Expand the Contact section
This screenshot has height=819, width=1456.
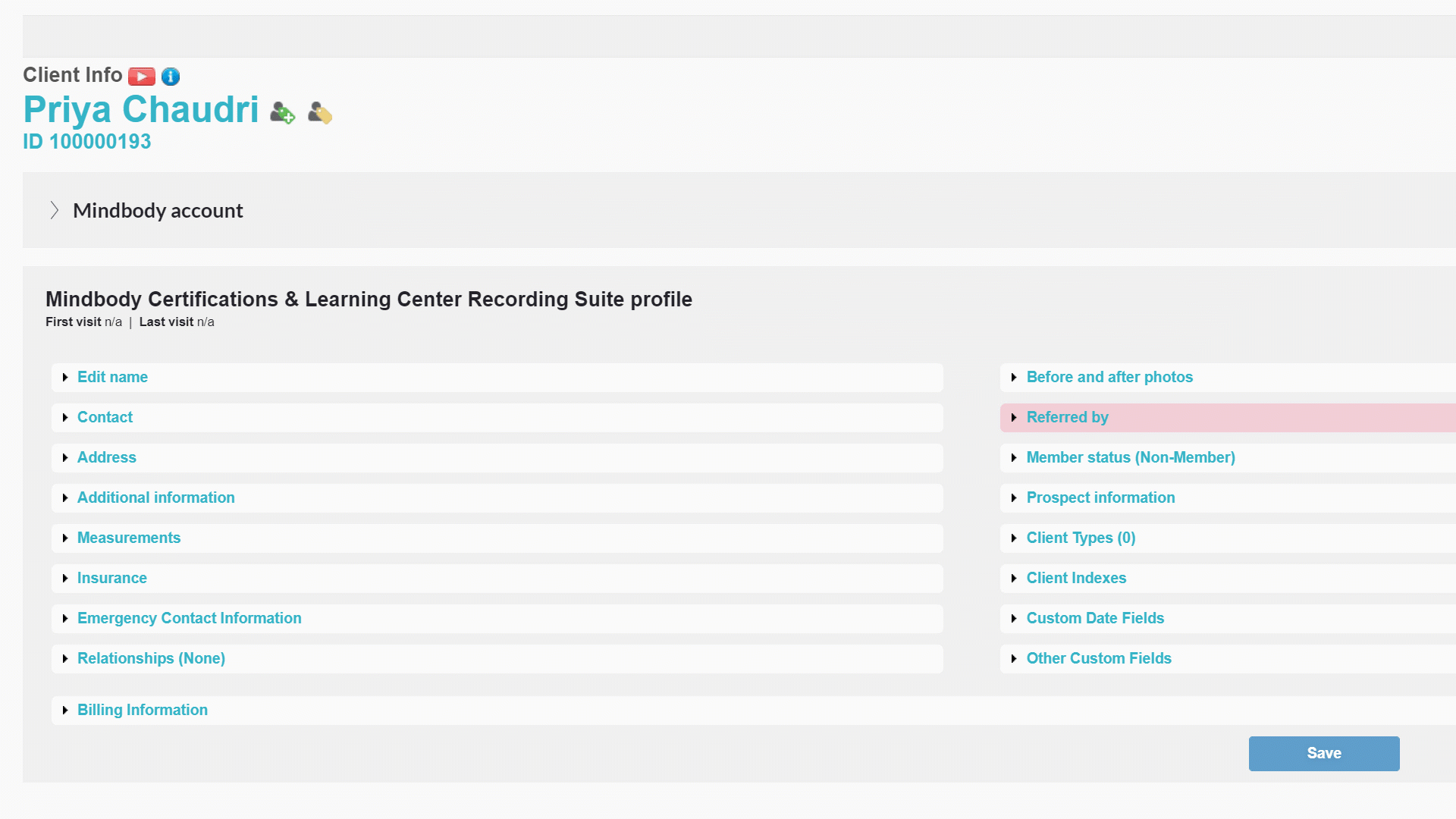click(x=497, y=418)
